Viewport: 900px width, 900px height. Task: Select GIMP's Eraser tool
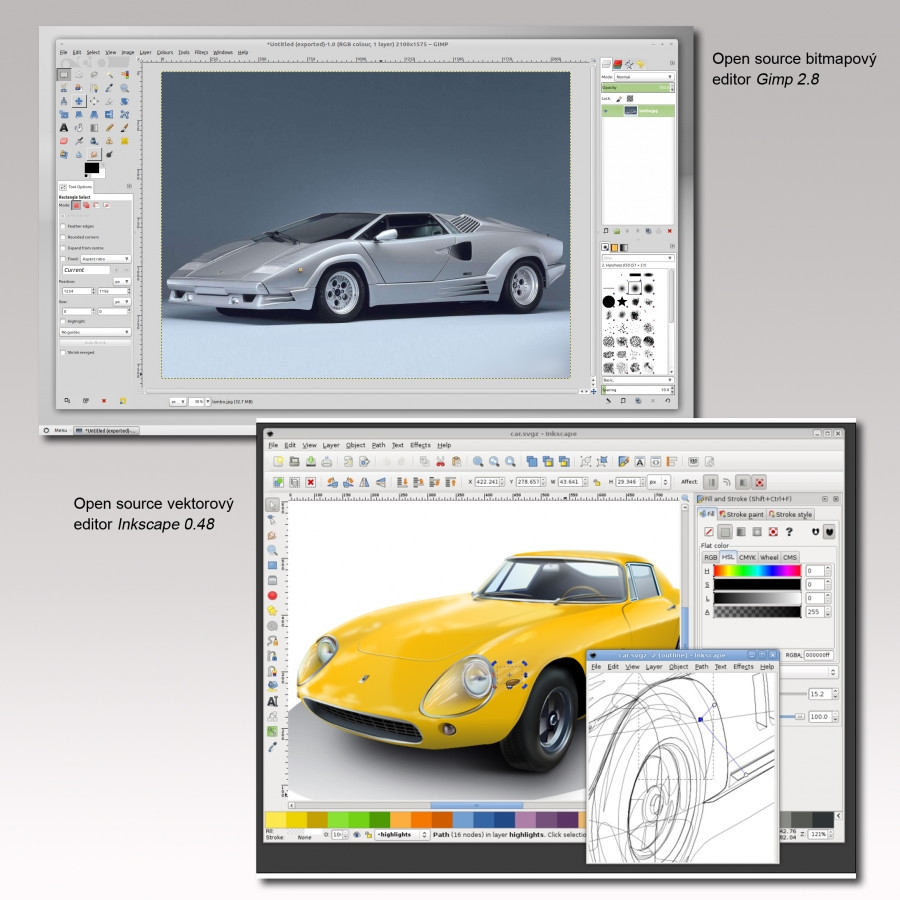[64, 141]
